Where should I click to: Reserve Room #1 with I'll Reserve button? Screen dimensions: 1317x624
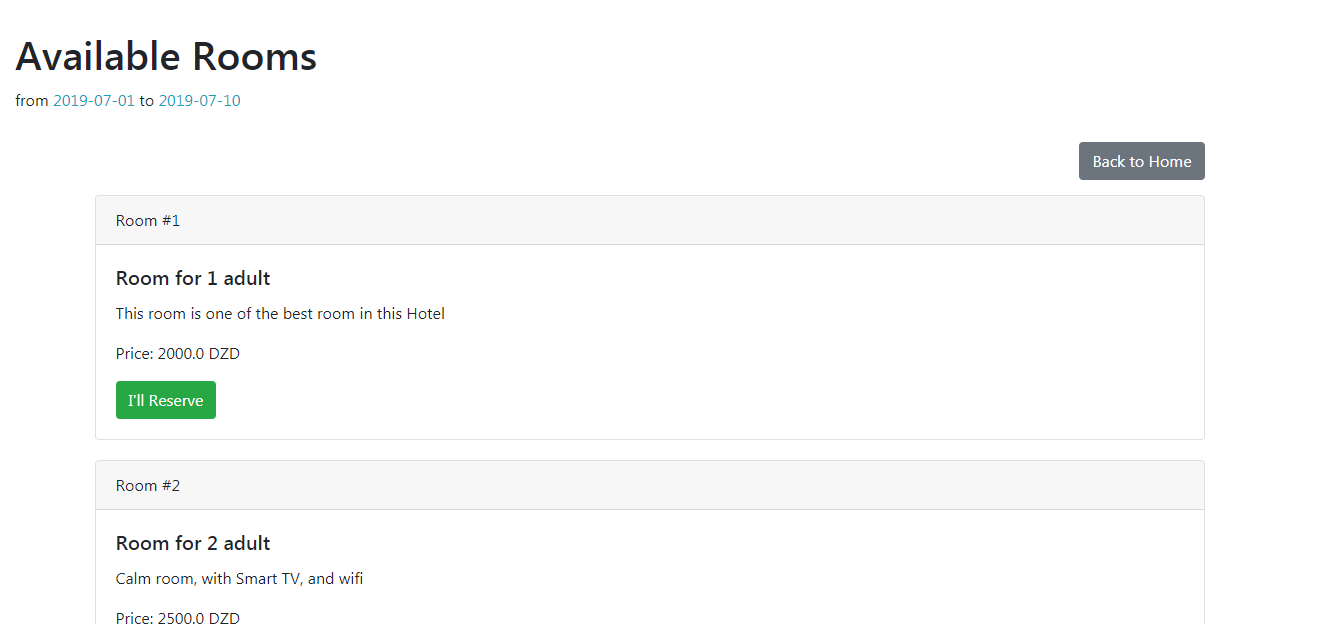[x=166, y=400]
